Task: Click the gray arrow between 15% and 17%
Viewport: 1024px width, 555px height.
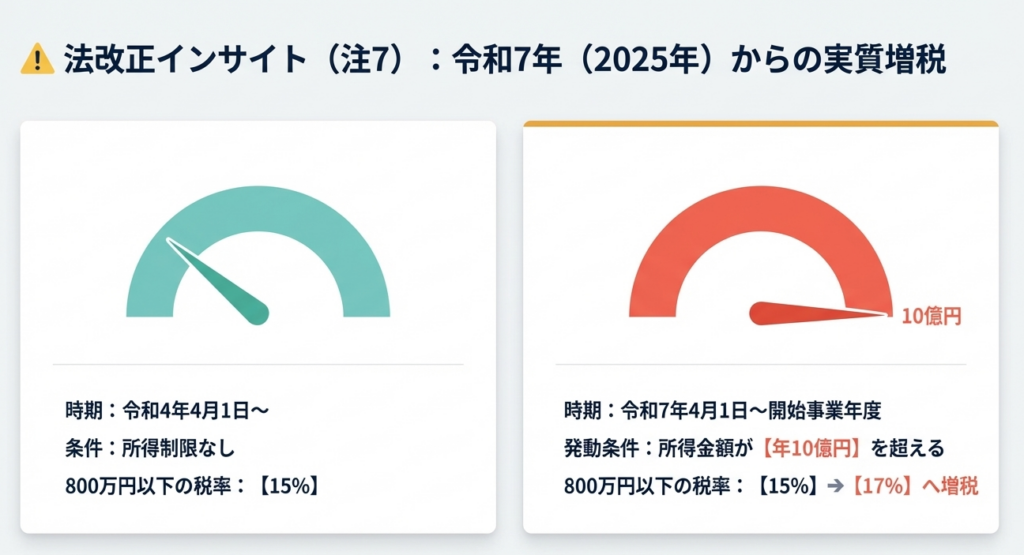Action: pos(833,487)
